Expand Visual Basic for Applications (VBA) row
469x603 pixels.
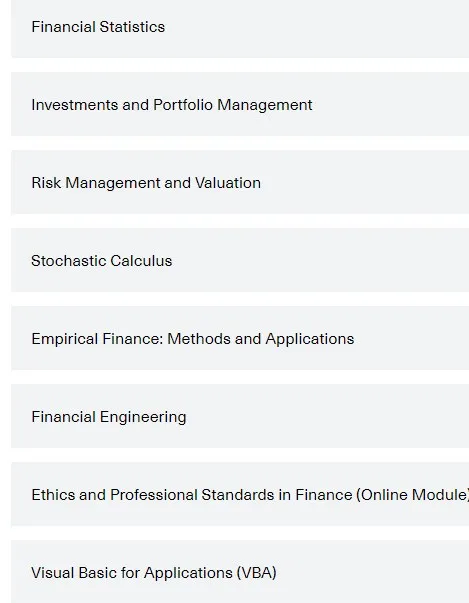coord(240,572)
